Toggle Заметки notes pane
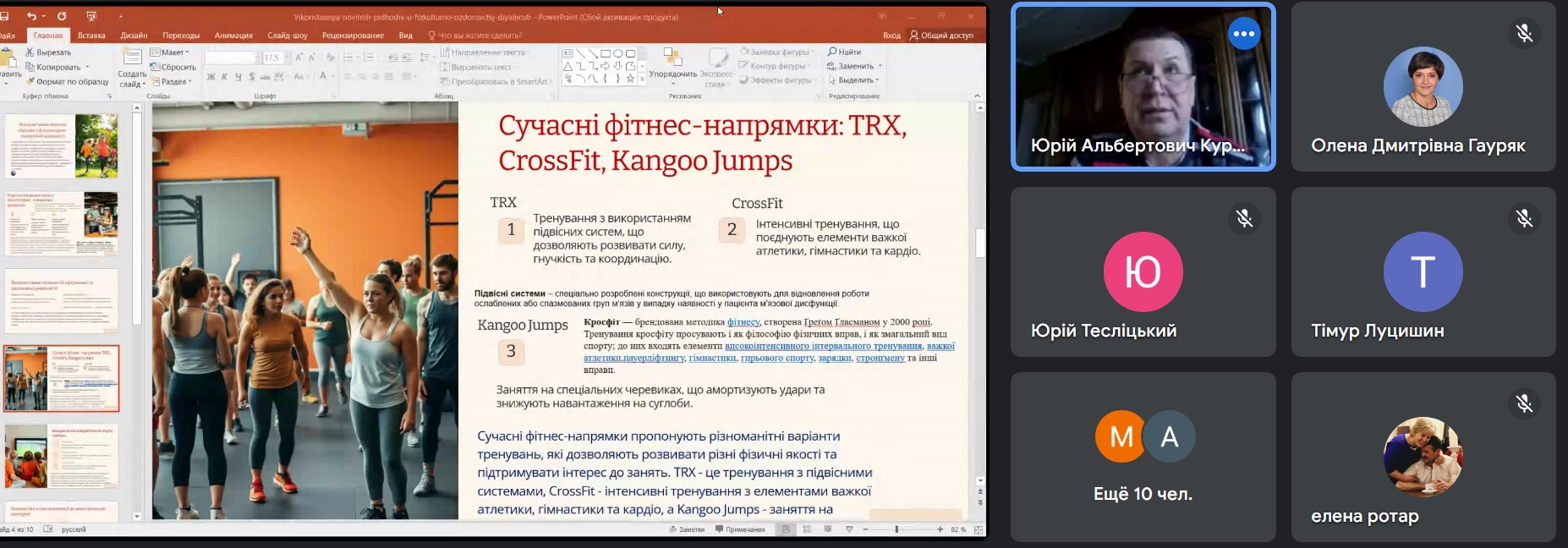The image size is (1568, 548). (687, 529)
